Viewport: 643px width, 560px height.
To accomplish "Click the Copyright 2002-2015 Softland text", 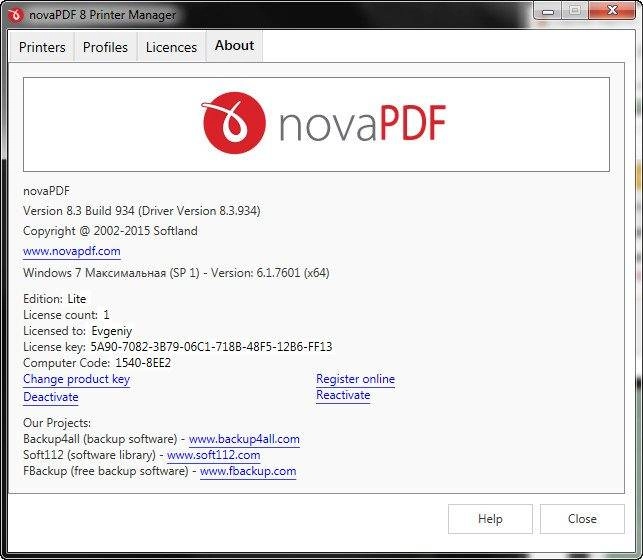I will (110, 231).
